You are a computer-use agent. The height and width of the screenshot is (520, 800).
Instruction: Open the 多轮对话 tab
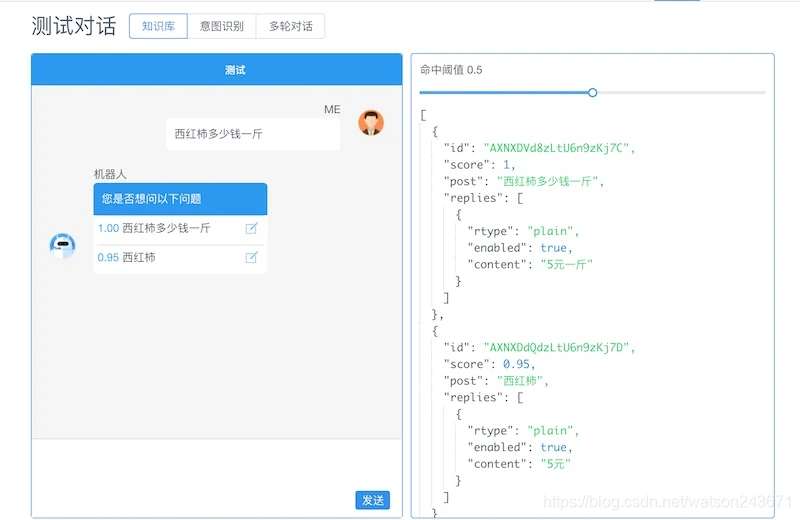(x=290, y=26)
